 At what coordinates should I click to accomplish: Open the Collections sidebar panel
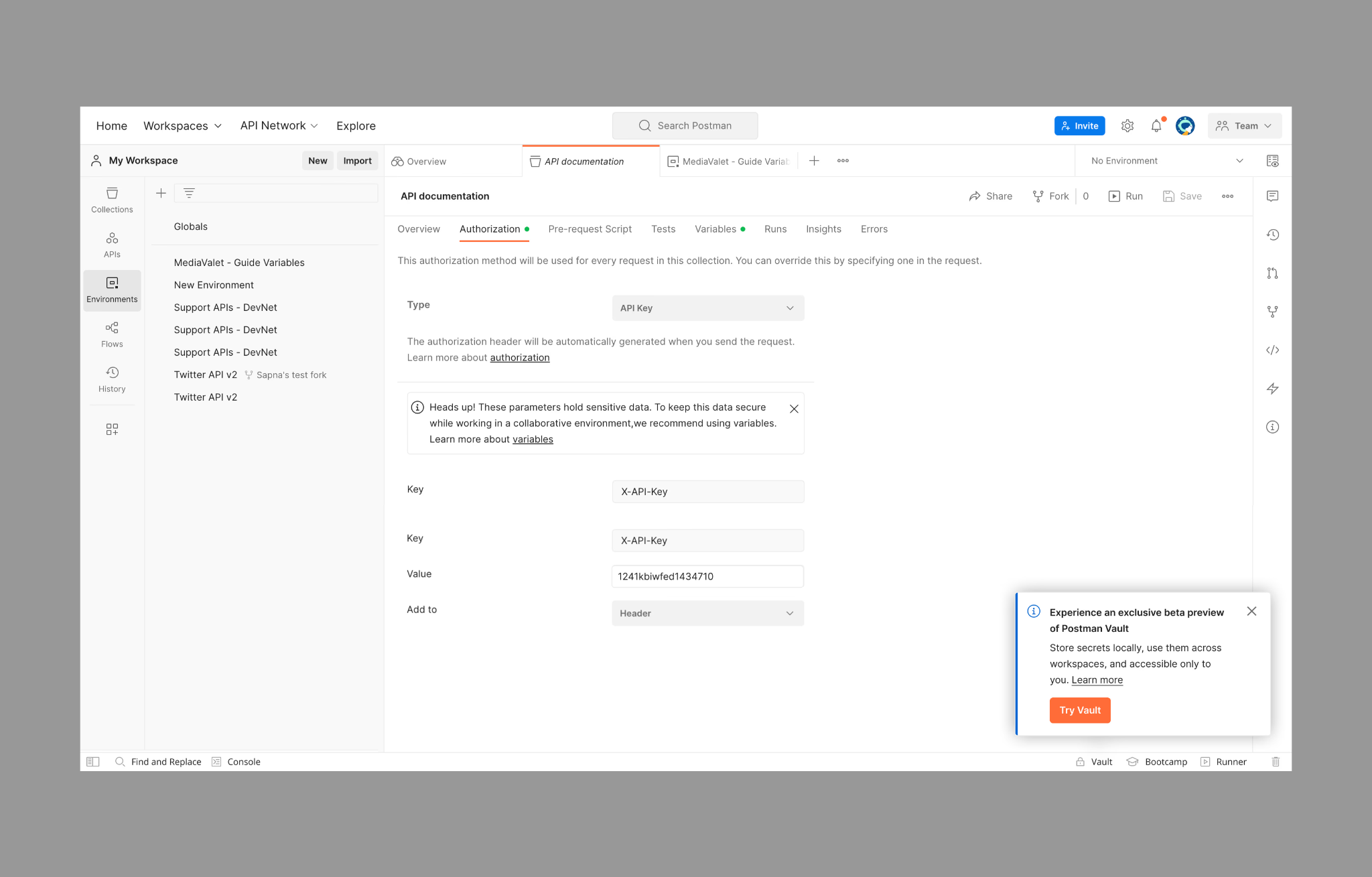coord(112,200)
